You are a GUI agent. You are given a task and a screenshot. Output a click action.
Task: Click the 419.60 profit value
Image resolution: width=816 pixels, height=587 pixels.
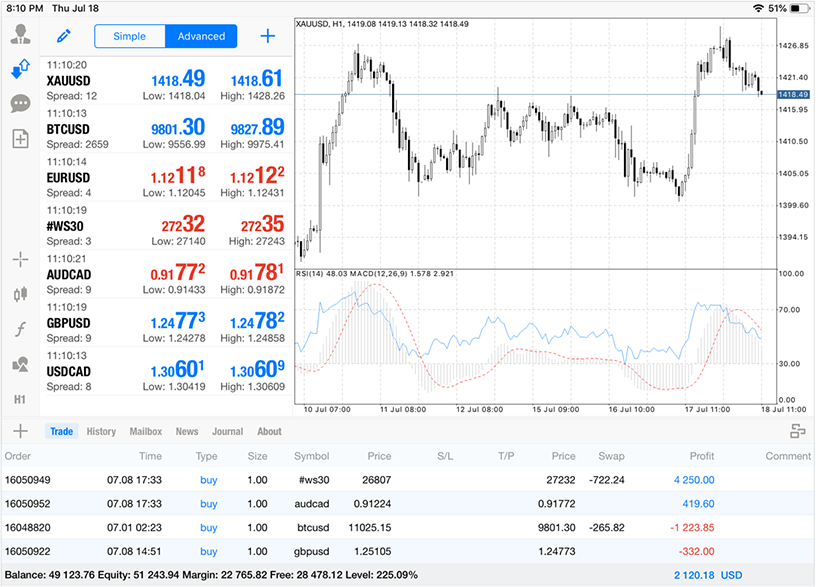click(698, 504)
